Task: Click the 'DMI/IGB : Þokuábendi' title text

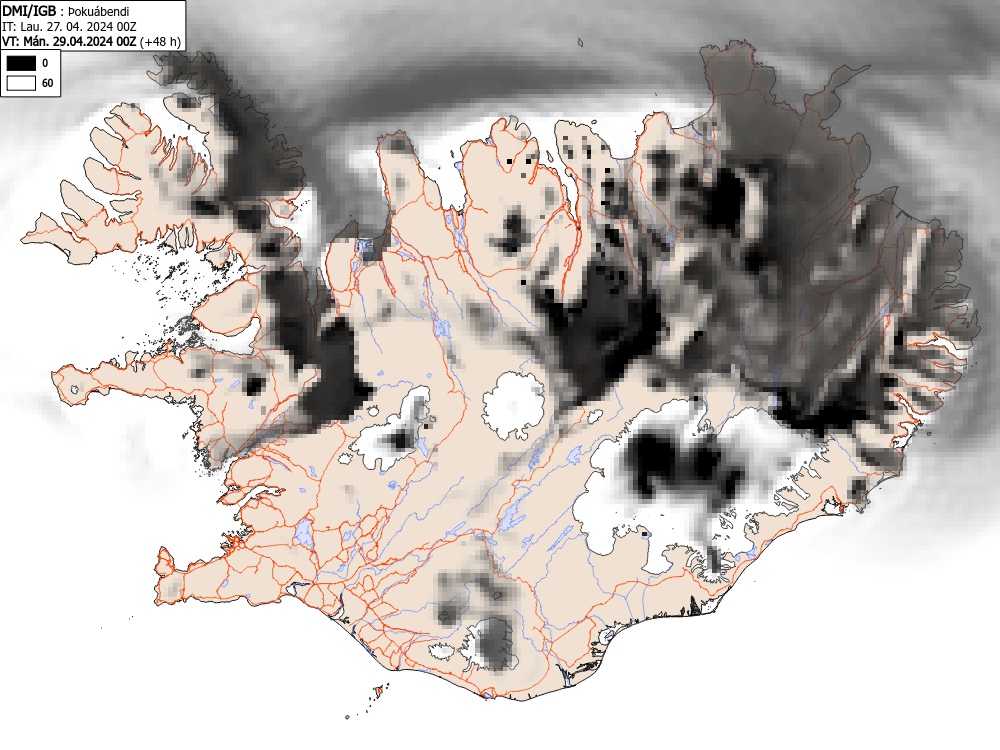Action: (x=66, y=11)
